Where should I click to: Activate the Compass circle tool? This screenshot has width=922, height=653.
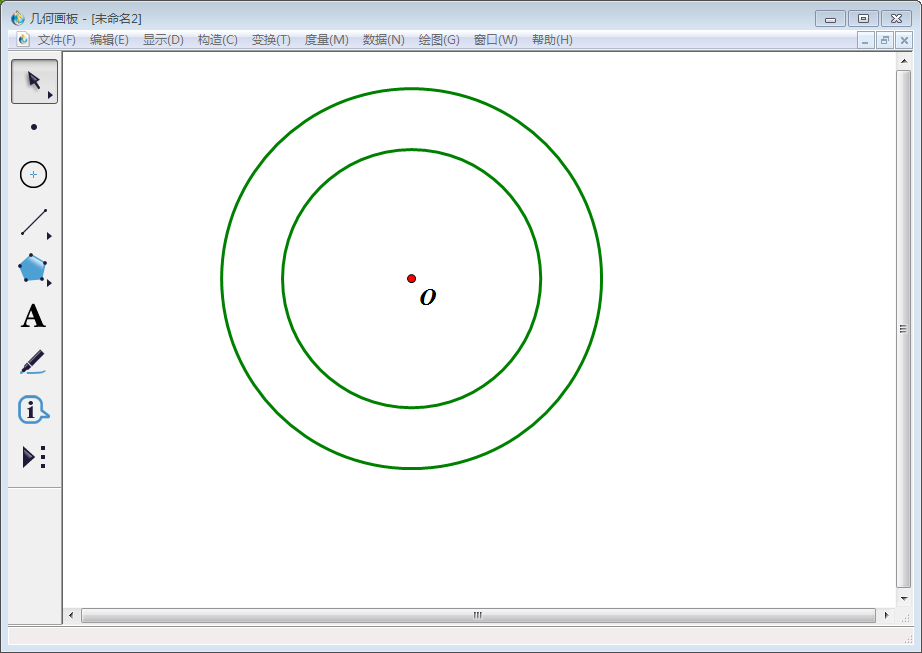click(x=34, y=174)
